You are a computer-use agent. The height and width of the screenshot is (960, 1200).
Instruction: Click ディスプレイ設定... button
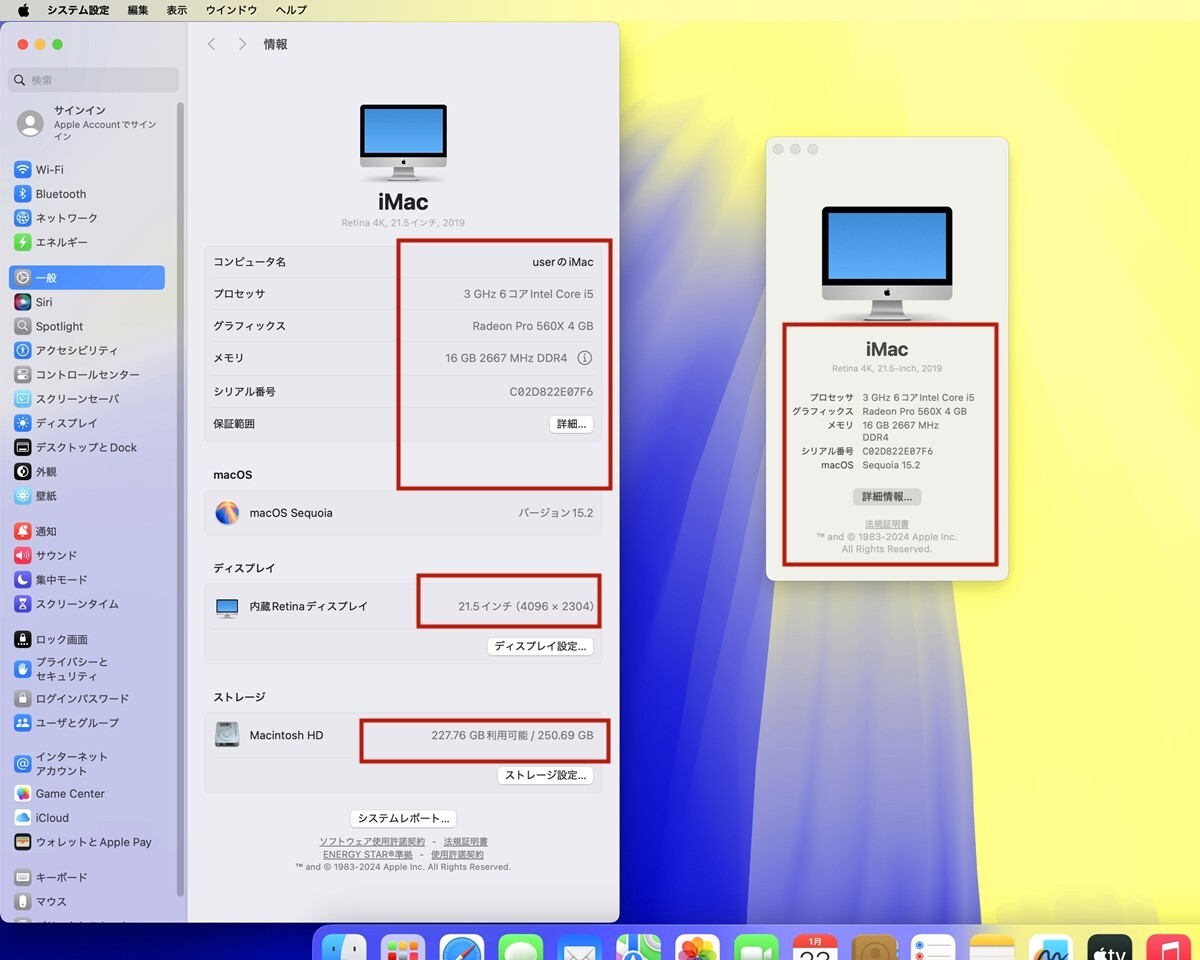541,646
